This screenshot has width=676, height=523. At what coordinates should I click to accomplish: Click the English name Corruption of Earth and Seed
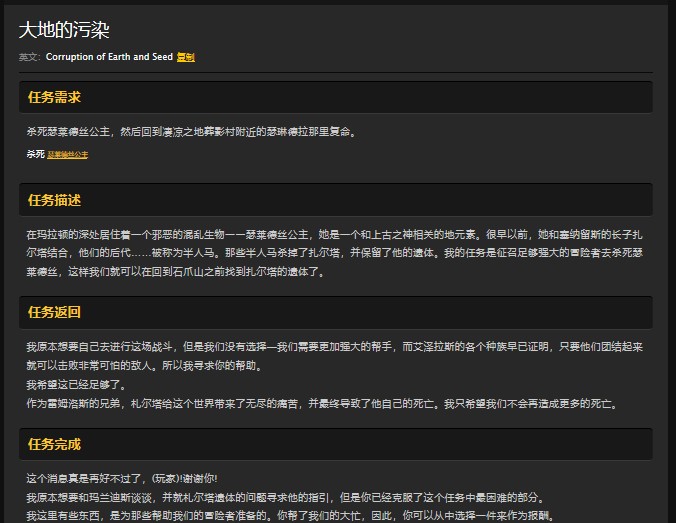[109, 57]
